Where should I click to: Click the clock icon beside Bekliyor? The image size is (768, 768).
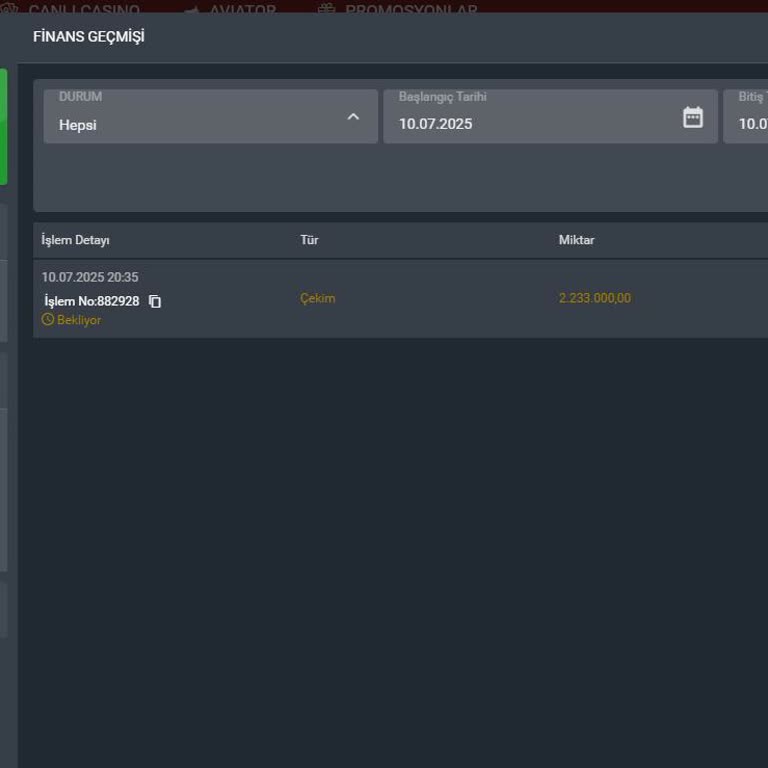47,320
